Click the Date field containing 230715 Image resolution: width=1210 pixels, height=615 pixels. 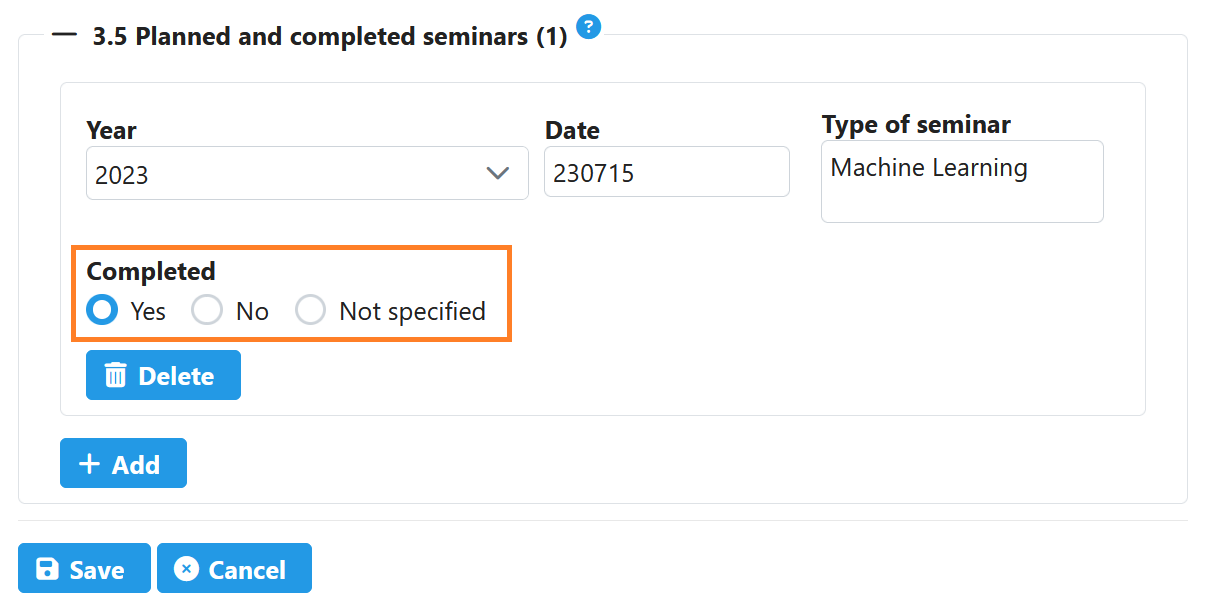point(666,171)
